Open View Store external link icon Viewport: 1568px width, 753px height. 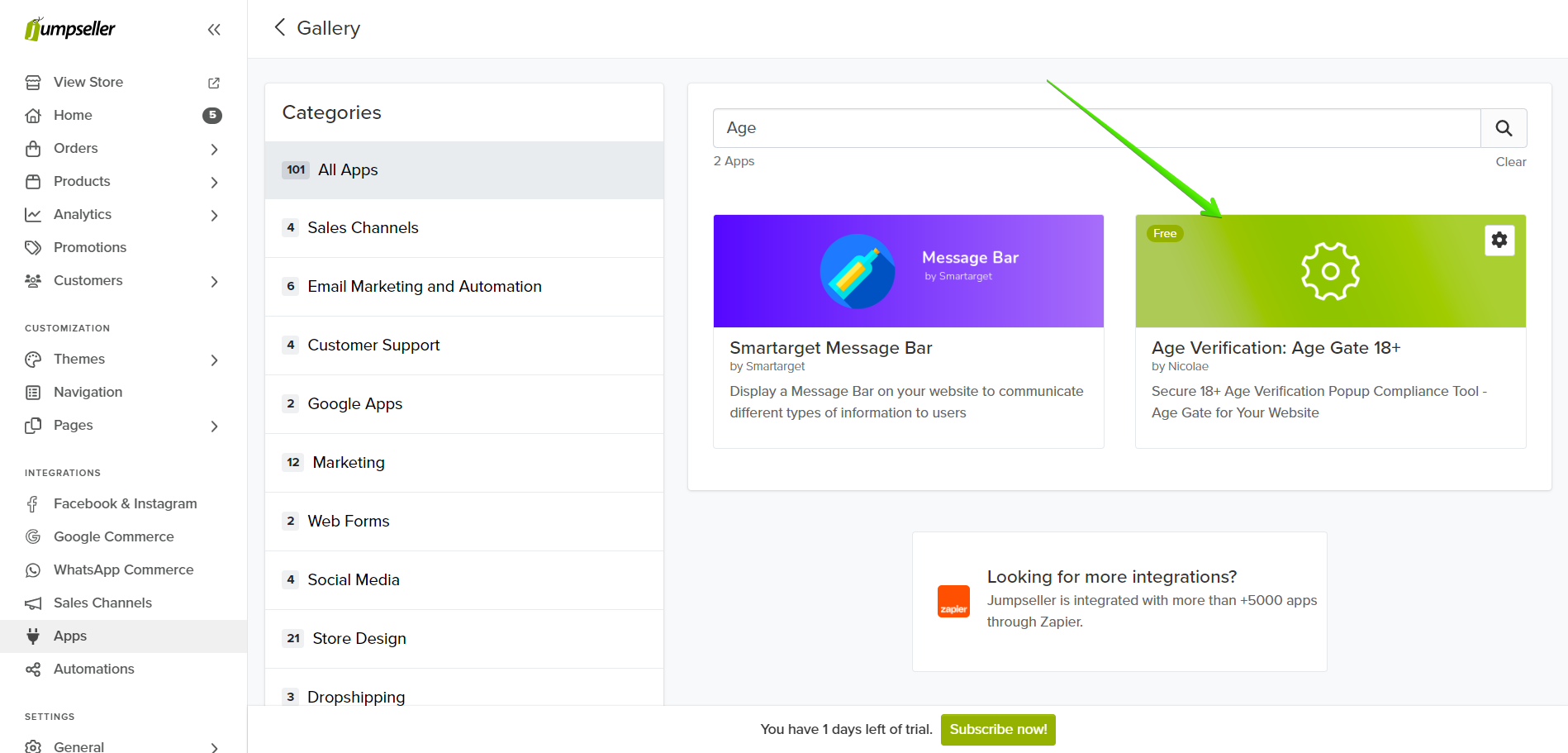[x=214, y=83]
